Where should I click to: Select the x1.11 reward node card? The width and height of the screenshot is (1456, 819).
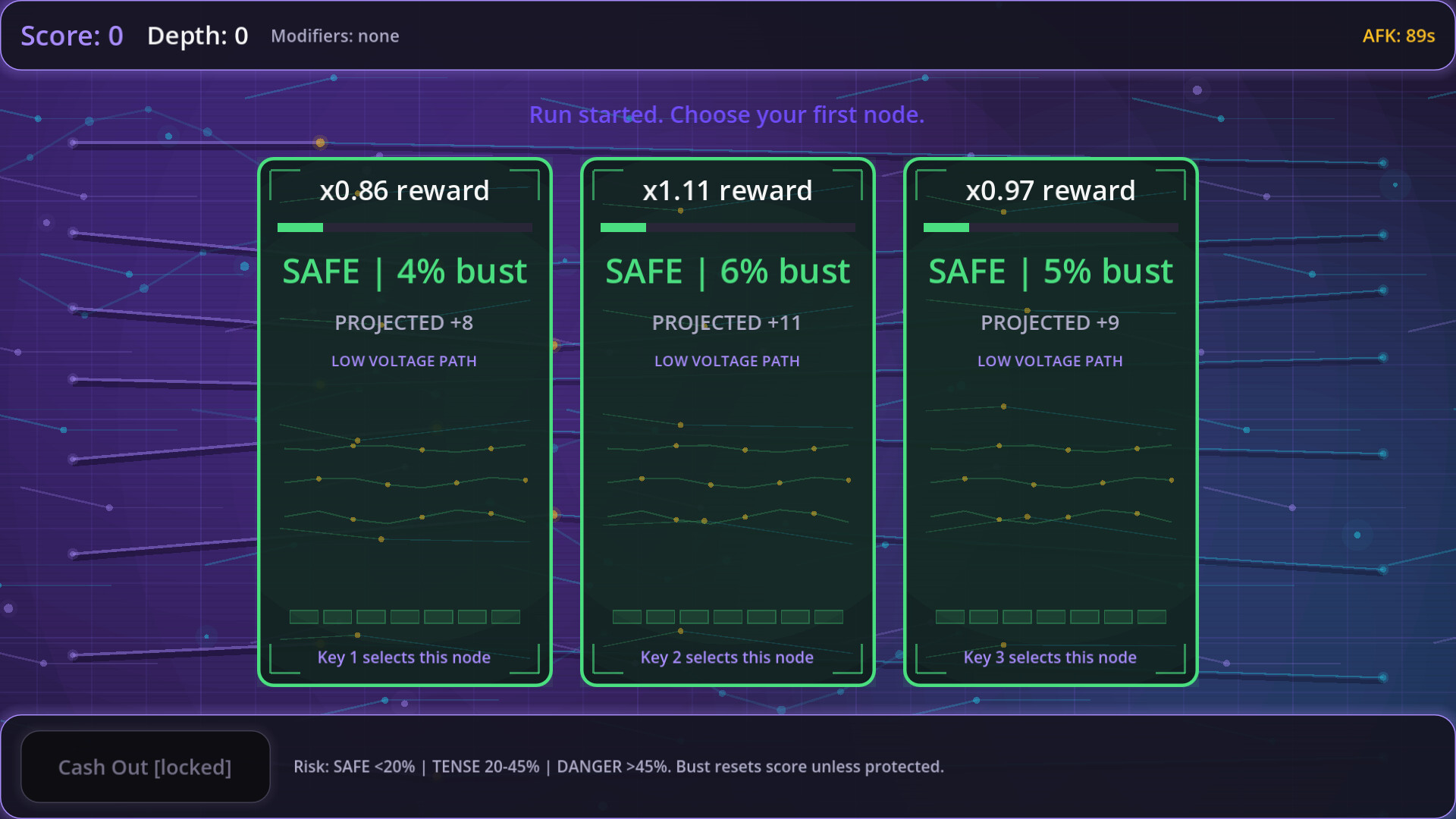[727, 422]
